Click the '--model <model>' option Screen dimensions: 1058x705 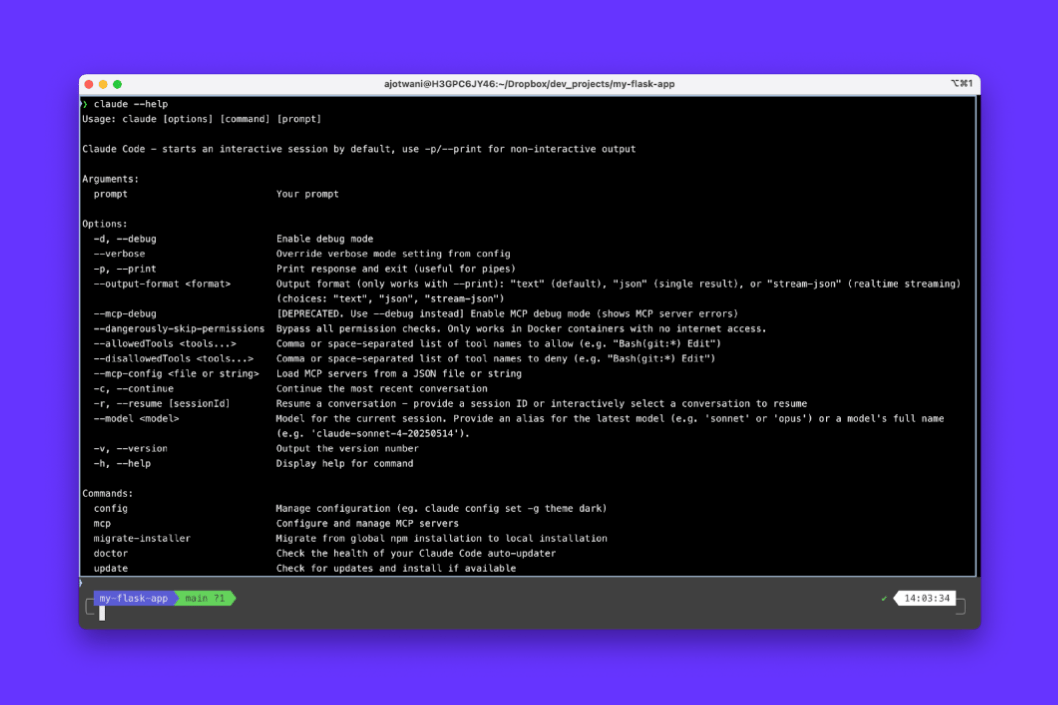[x=136, y=418]
